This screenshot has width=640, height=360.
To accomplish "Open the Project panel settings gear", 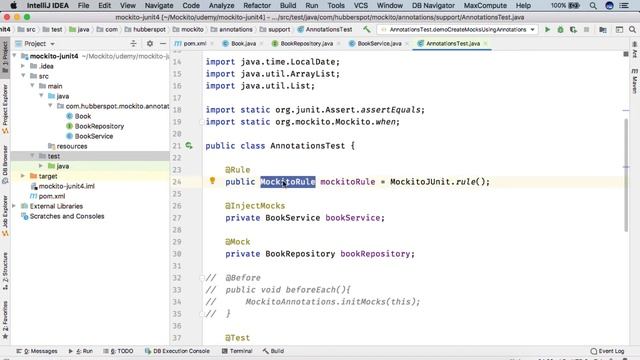I will 150,43.
